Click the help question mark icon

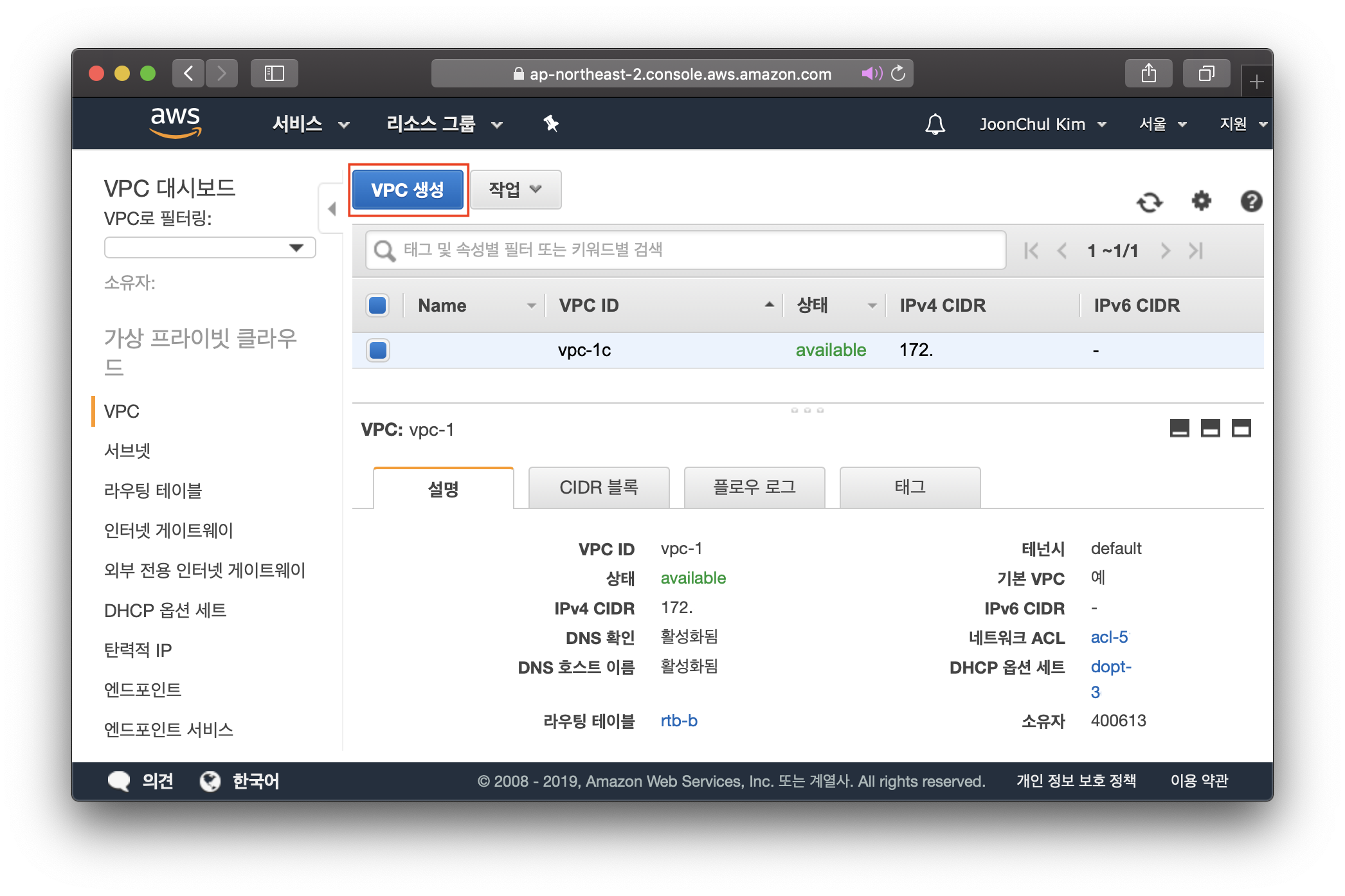point(1250,201)
